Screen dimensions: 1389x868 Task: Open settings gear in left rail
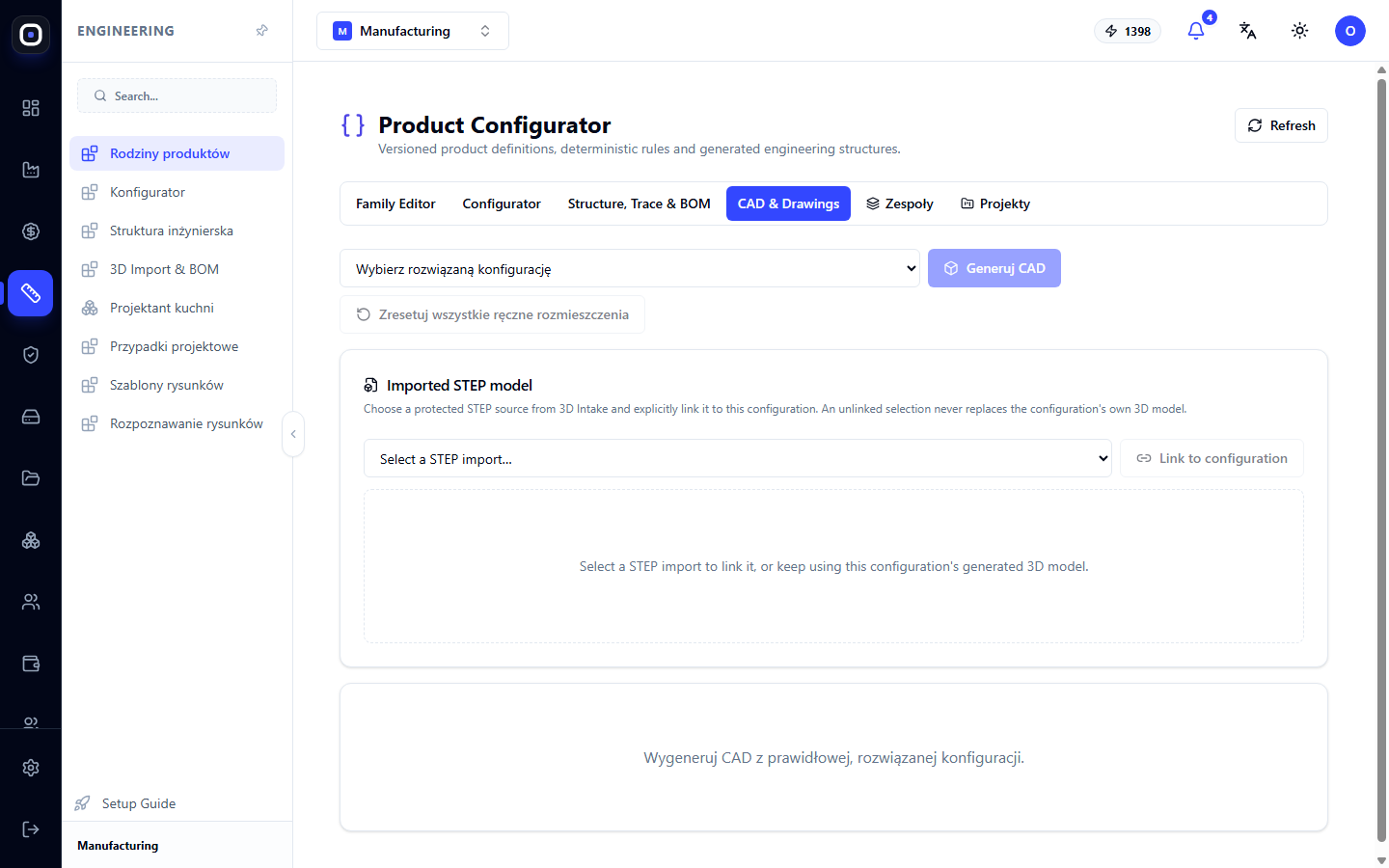[x=31, y=768]
